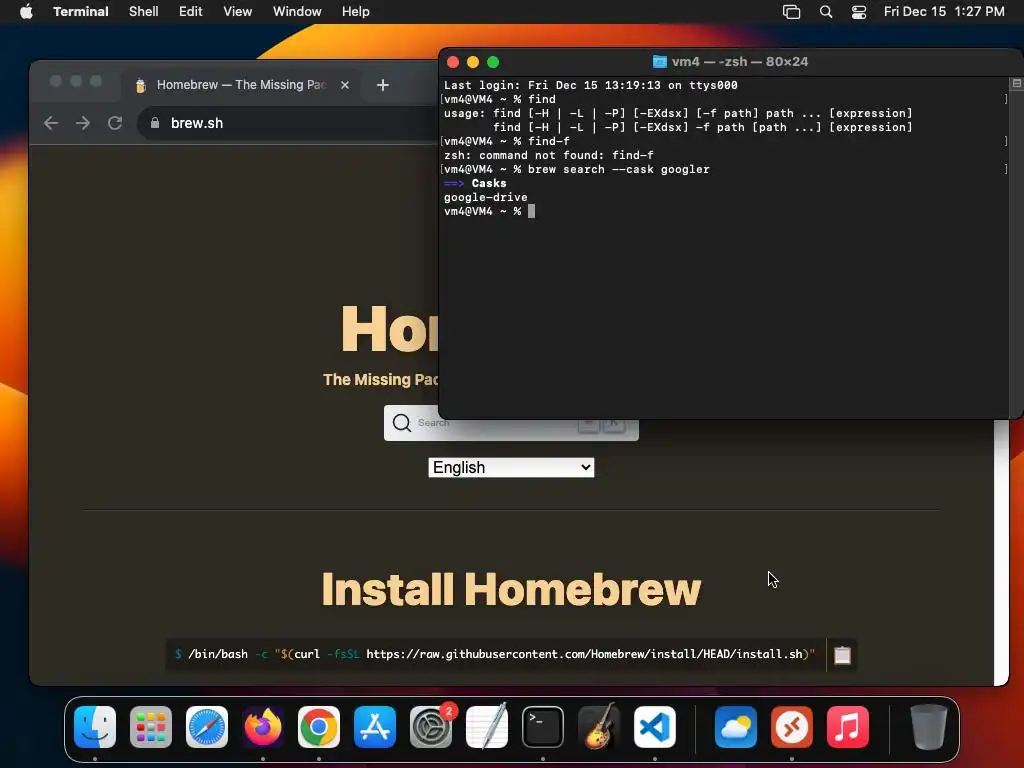Select the Homebrew — The Missing Pac tab
This screenshot has width=1024, height=768.
(x=242, y=85)
